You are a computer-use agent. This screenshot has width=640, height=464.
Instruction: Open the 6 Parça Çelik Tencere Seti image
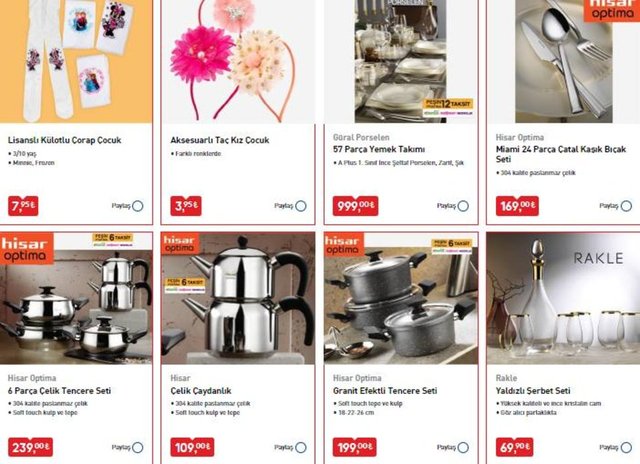coord(76,298)
